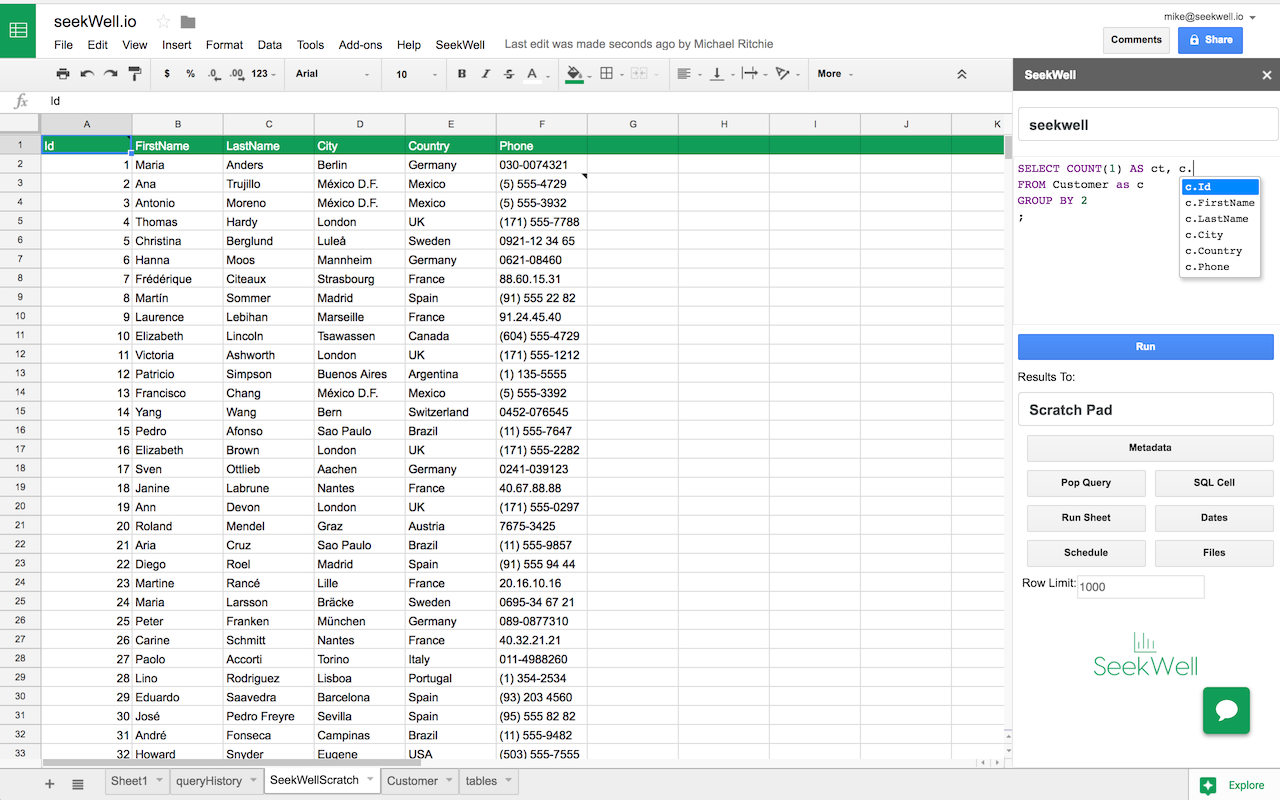
Task: Click the Schedule button
Action: pyautogui.click(x=1085, y=553)
